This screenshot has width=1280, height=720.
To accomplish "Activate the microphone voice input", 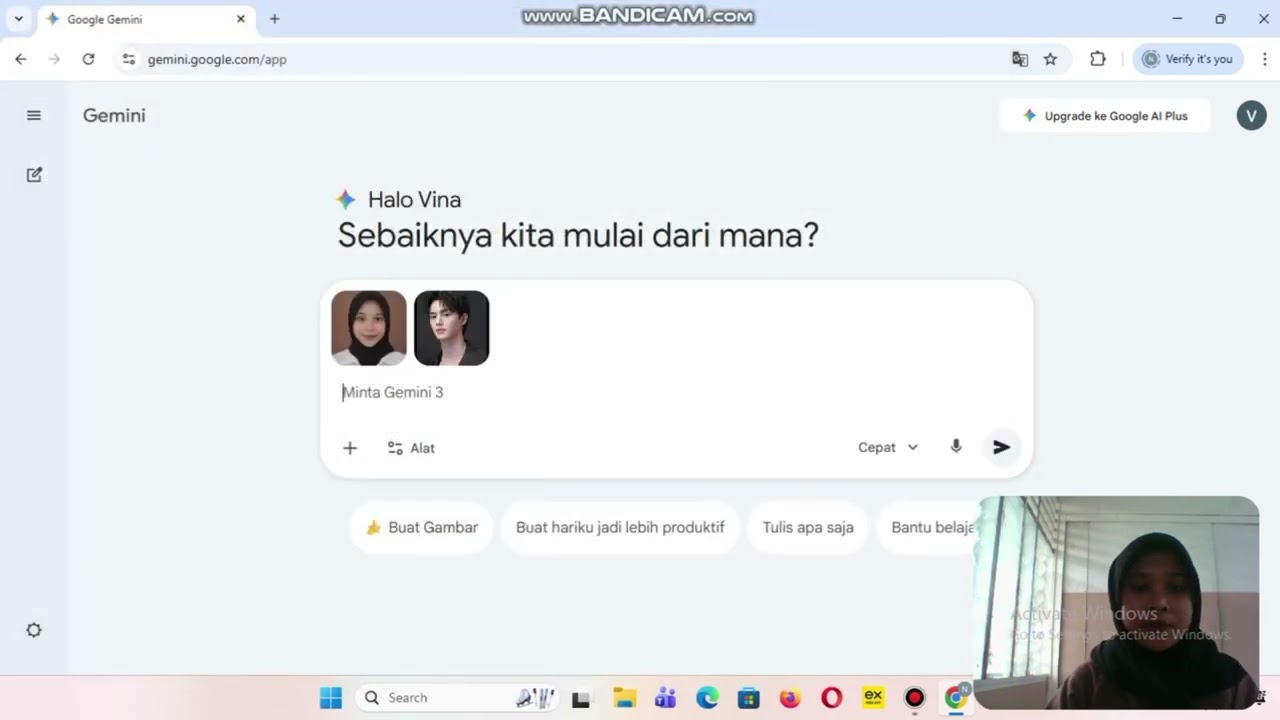I will [956, 447].
